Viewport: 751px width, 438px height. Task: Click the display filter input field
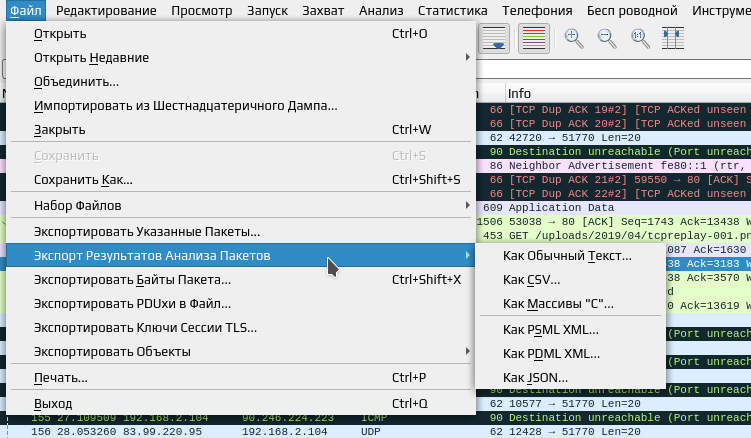pyautogui.click(x=614, y=69)
